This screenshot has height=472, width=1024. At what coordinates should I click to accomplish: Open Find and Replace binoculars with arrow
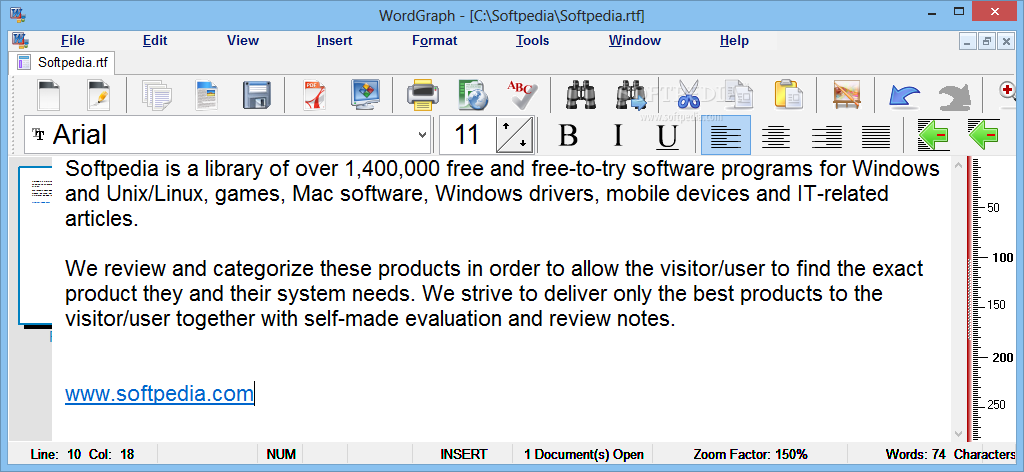click(630, 95)
